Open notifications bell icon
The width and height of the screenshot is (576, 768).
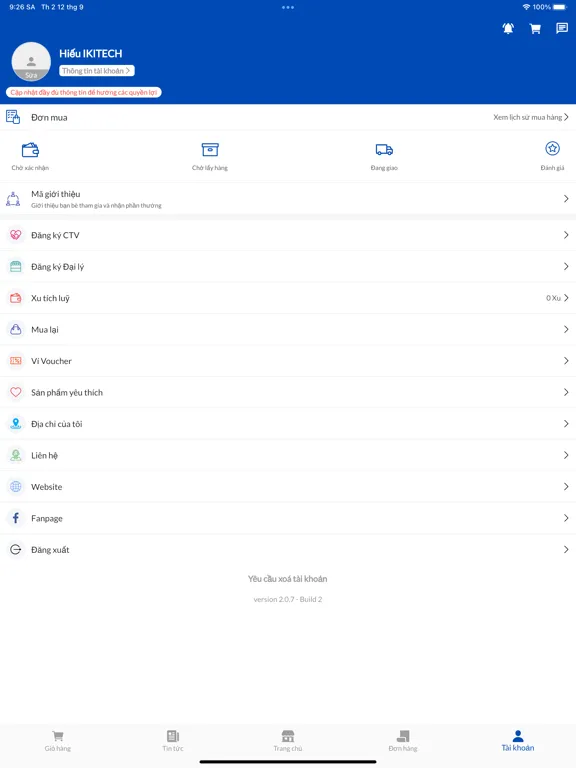[x=508, y=28]
